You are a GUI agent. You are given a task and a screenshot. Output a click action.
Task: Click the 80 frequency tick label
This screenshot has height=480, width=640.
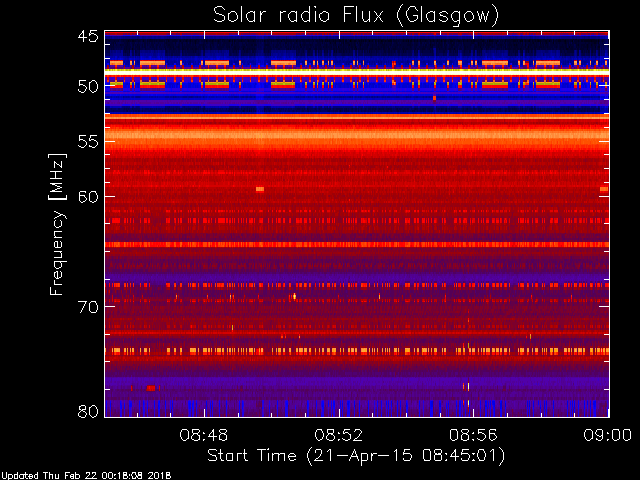coord(88,411)
